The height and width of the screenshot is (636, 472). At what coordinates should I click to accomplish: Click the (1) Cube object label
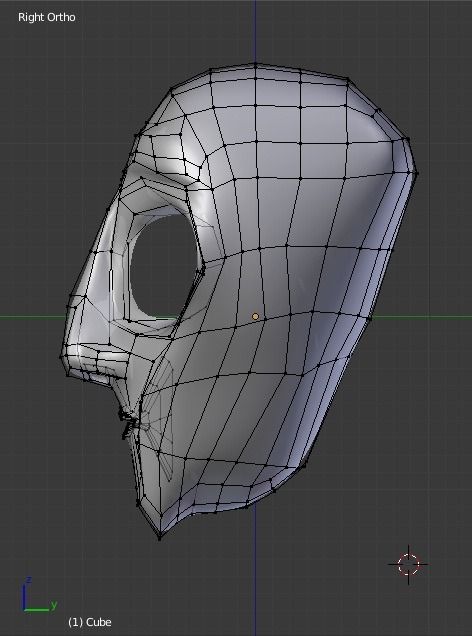90,622
